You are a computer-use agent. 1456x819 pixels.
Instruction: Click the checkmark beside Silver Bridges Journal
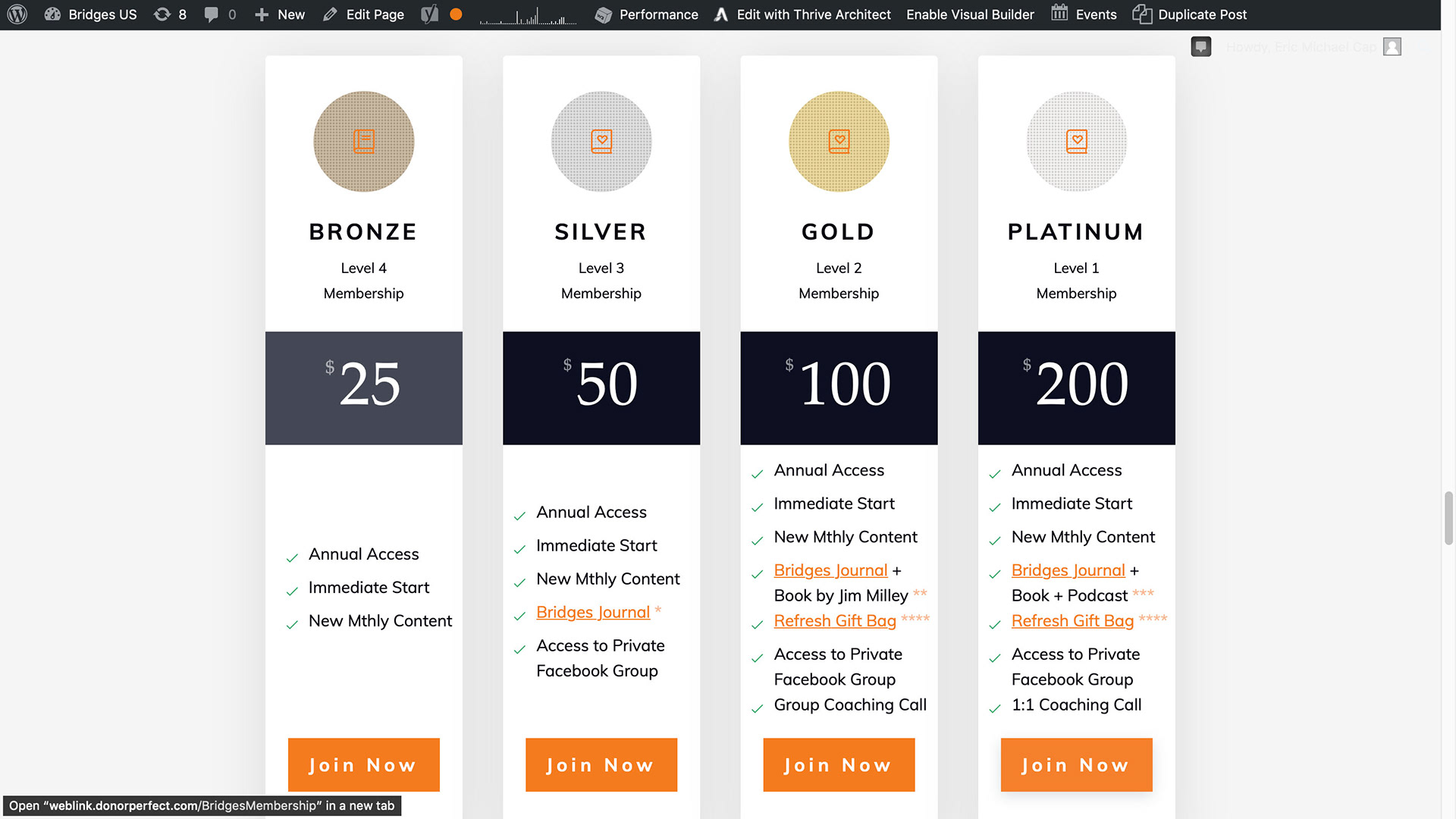pos(519,616)
